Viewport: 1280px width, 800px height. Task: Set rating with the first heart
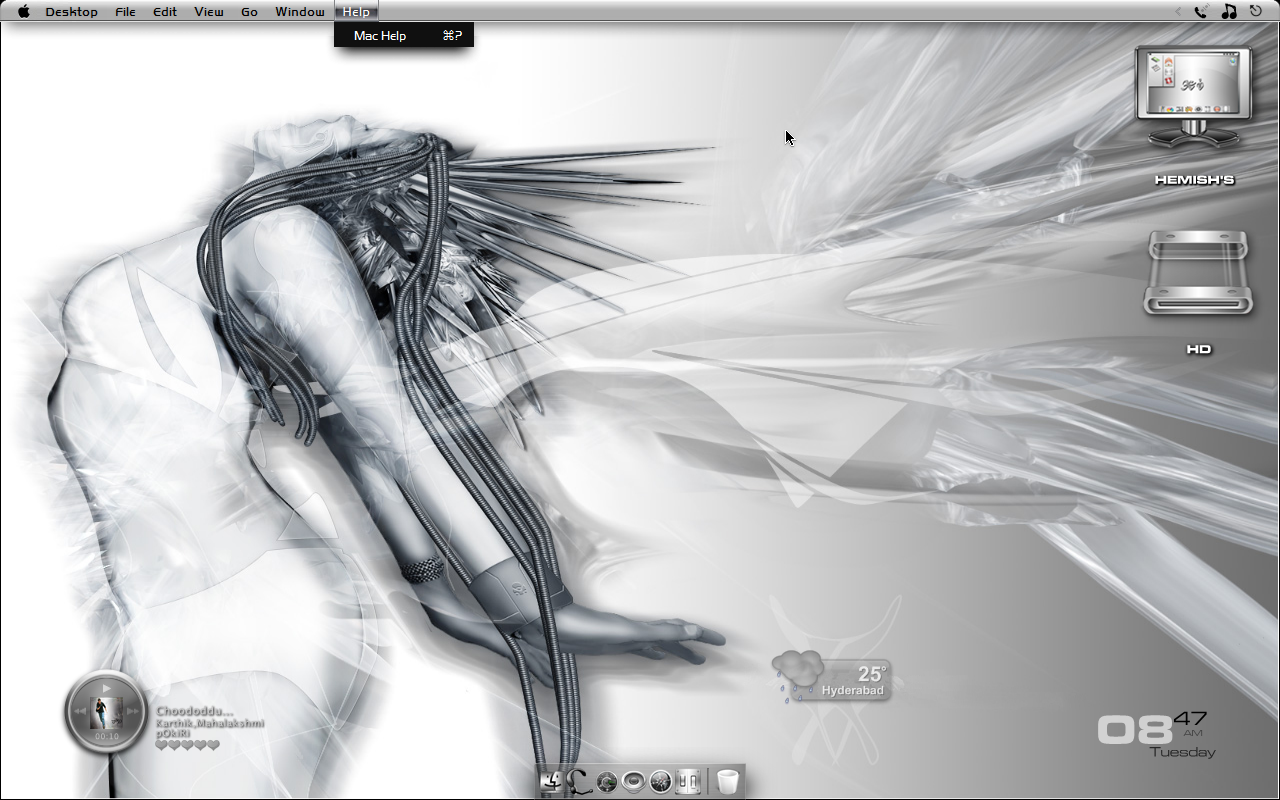pyautogui.click(x=162, y=745)
